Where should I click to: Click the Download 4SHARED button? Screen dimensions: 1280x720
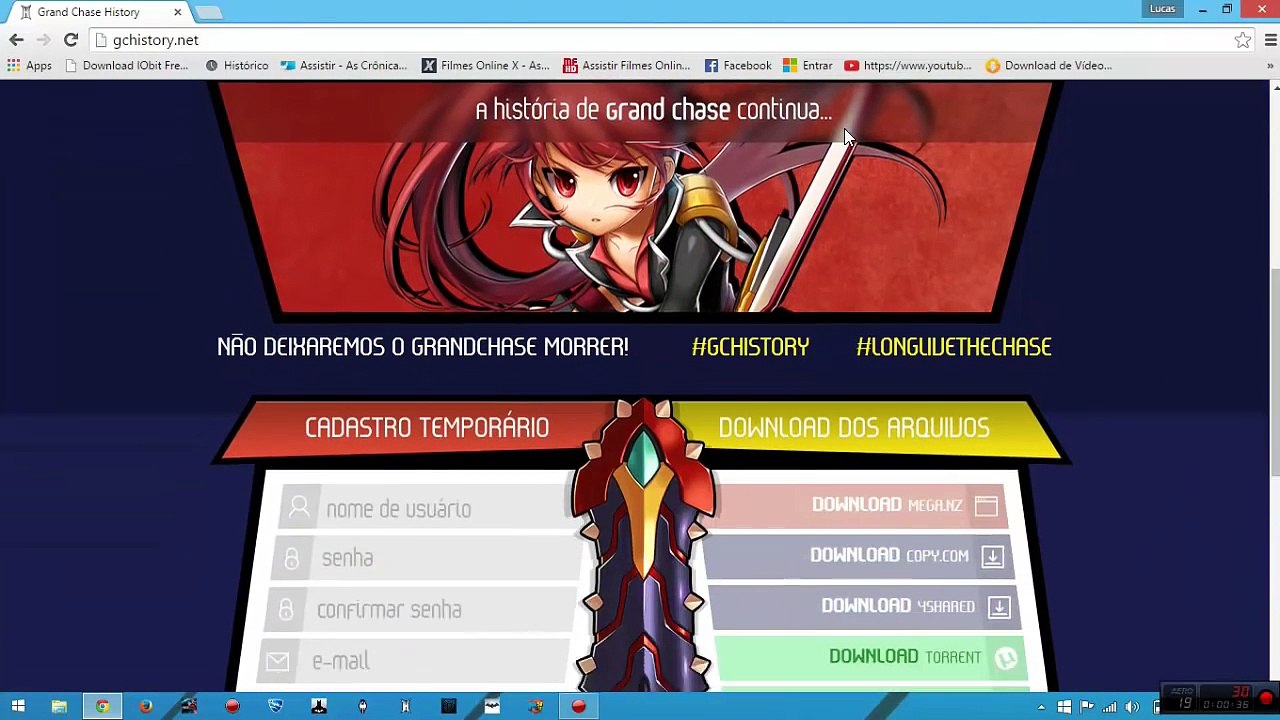[x=864, y=606]
